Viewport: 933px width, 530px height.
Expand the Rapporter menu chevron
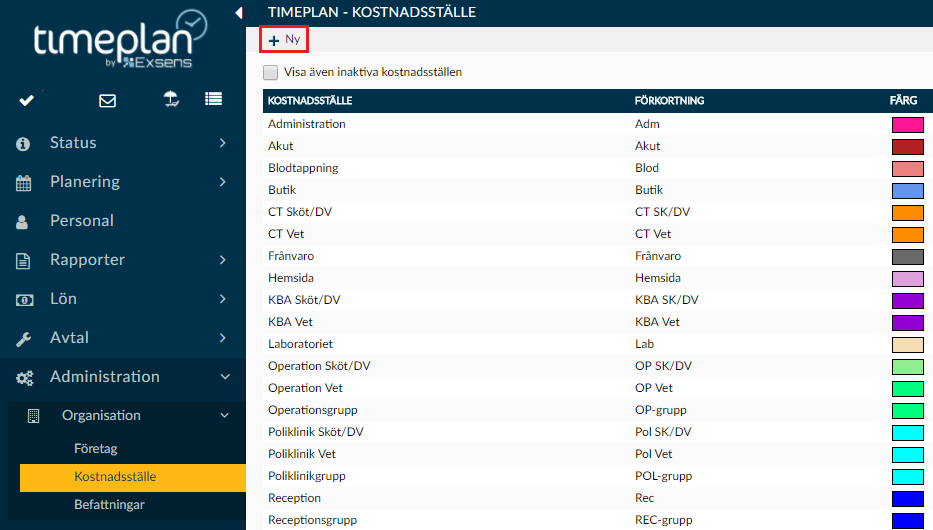(x=223, y=260)
